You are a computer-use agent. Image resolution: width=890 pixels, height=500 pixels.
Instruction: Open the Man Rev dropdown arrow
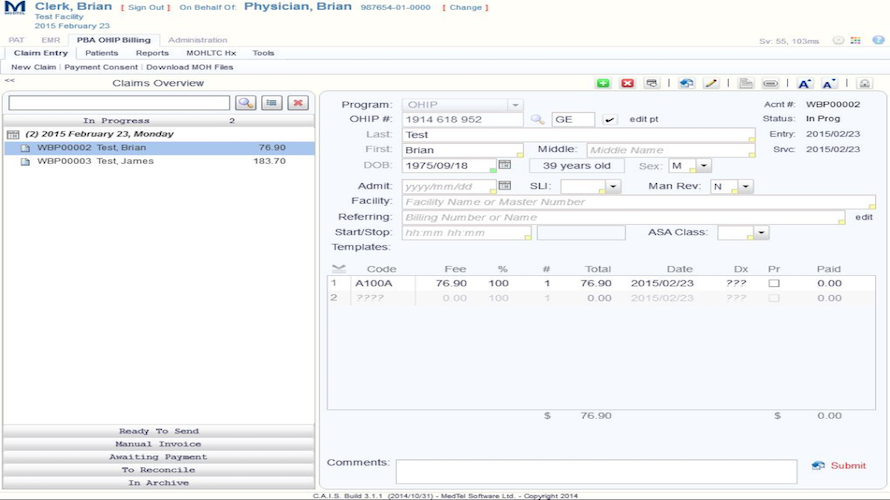(745, 186)
